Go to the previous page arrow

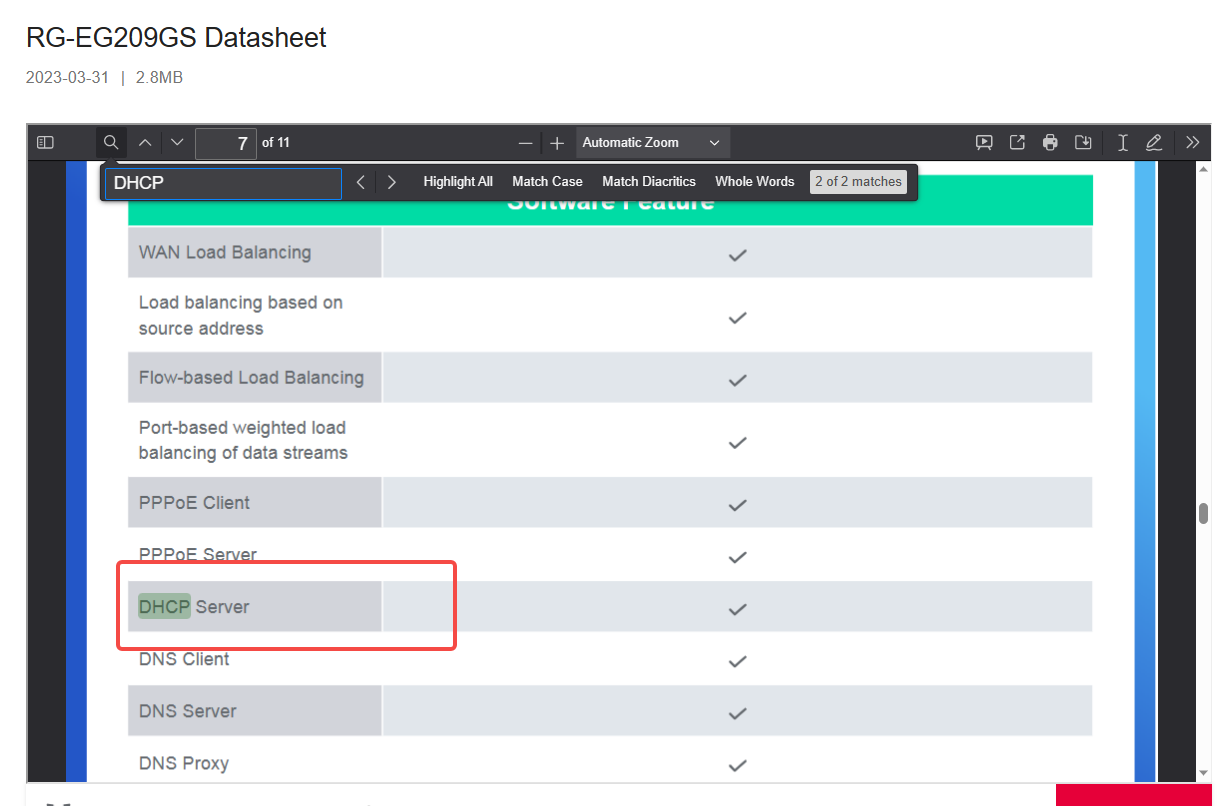point(144,143)
